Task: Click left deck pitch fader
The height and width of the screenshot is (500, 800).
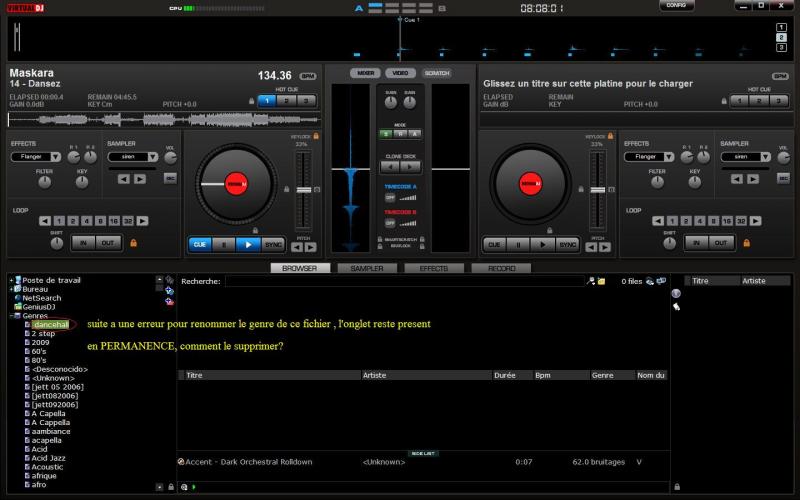Action: [x=304, y=188]
